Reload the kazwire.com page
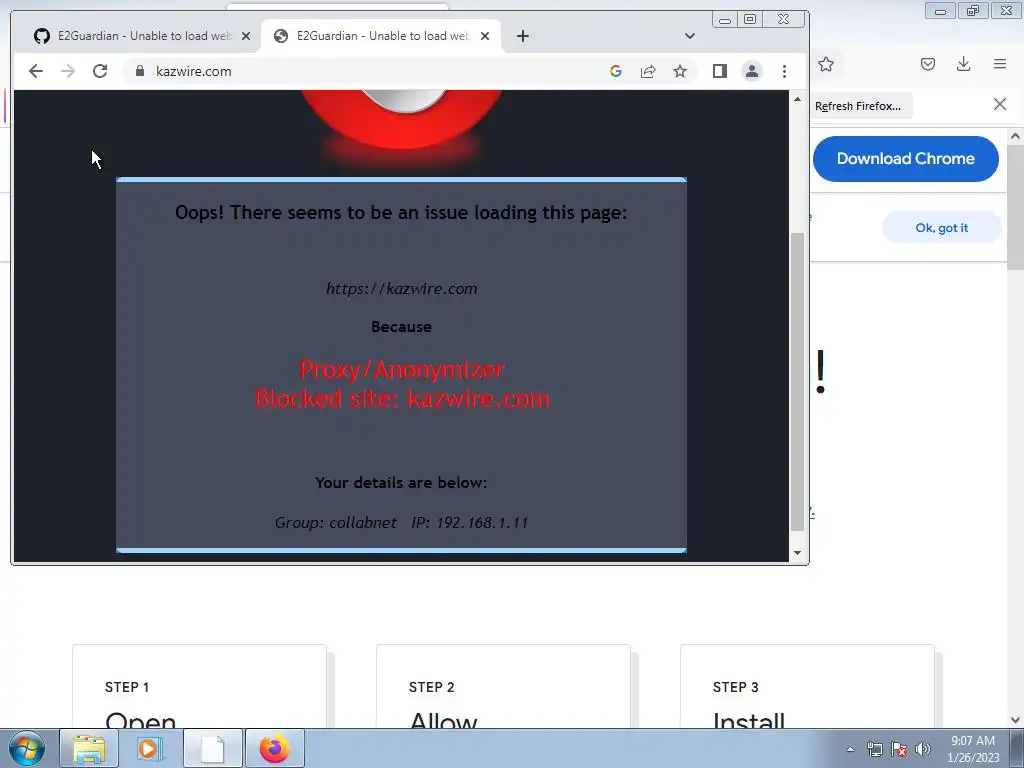Screen dimensions: 1024x768 pyautogui.click(x=100, y=71)
